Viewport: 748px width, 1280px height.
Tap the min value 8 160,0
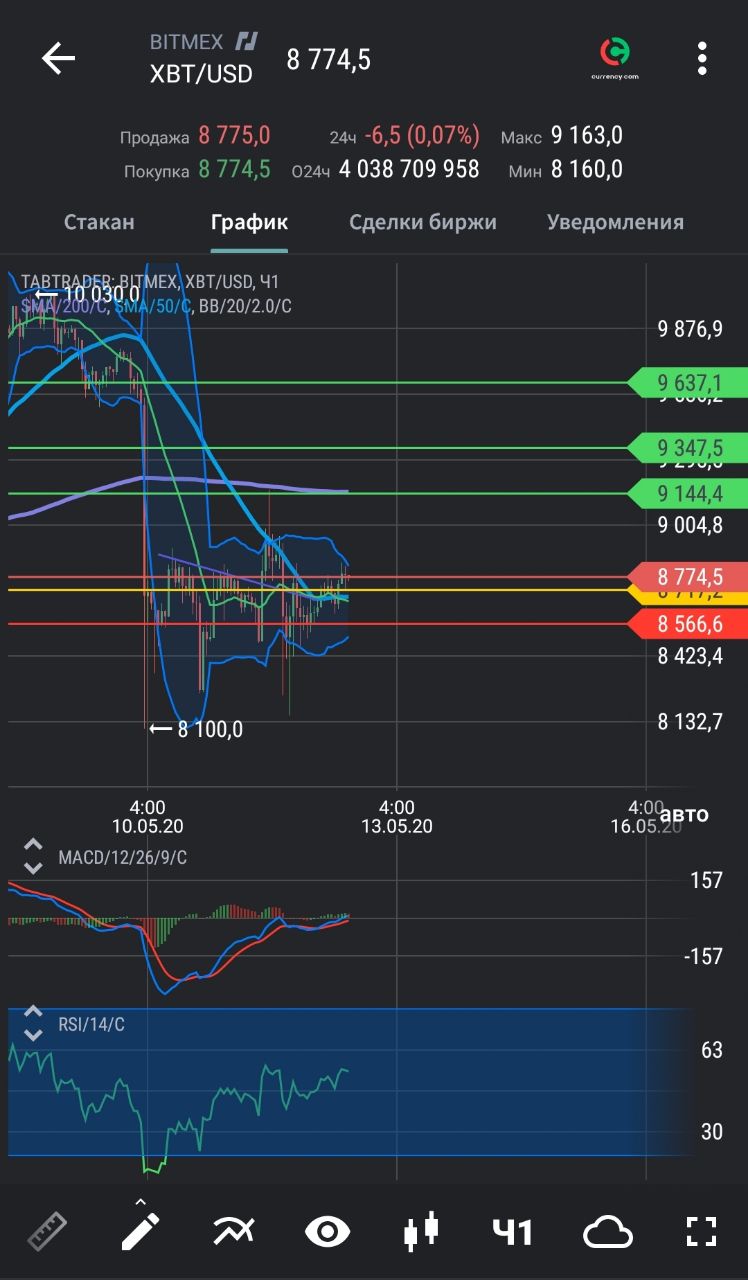(x=586, y=169)
